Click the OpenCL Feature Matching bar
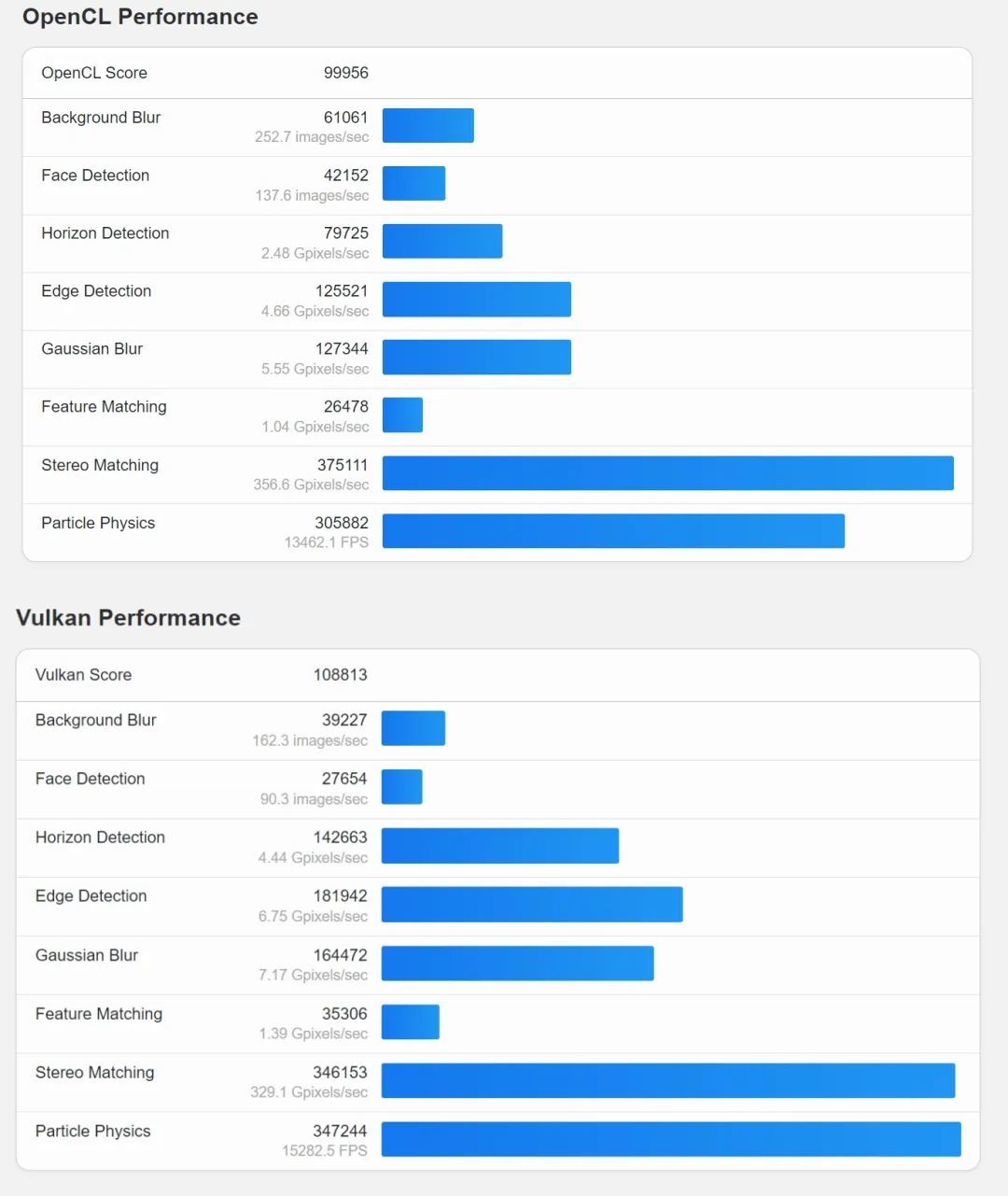The height and width of the screenshot is (1196, 1008). click(402, 415)
